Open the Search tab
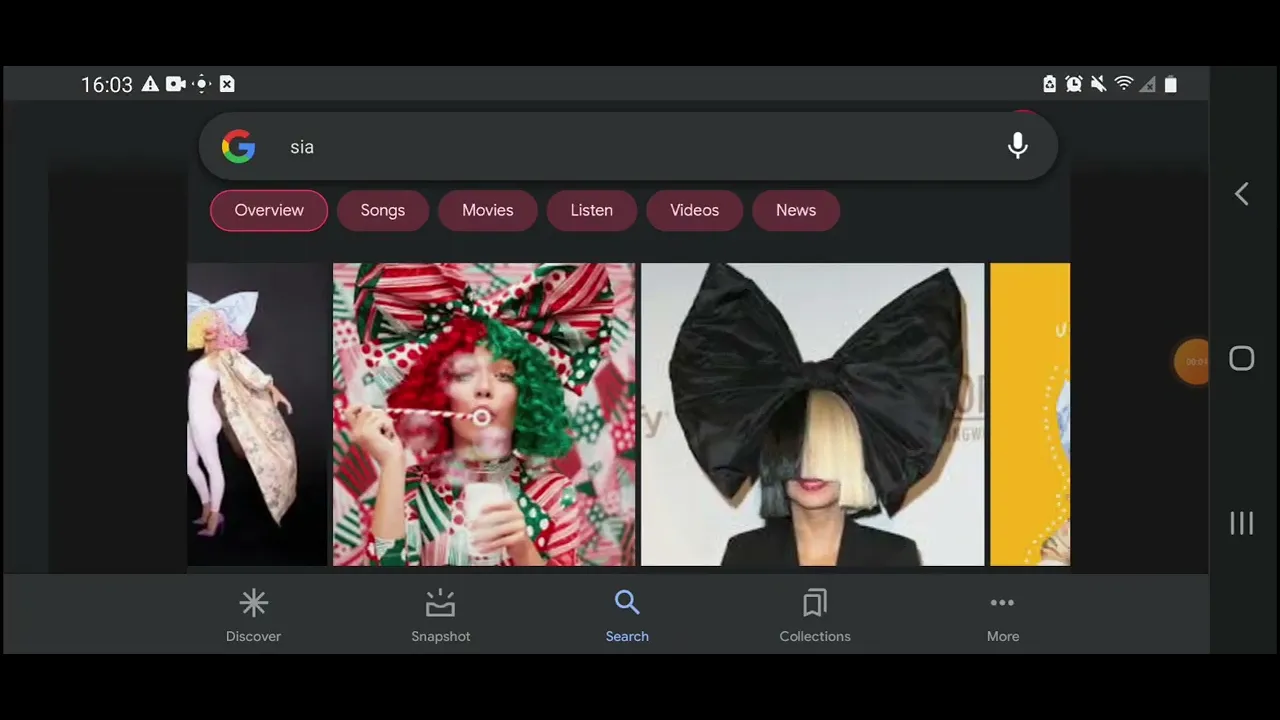1280x720 pixels. tap(627, 615)
